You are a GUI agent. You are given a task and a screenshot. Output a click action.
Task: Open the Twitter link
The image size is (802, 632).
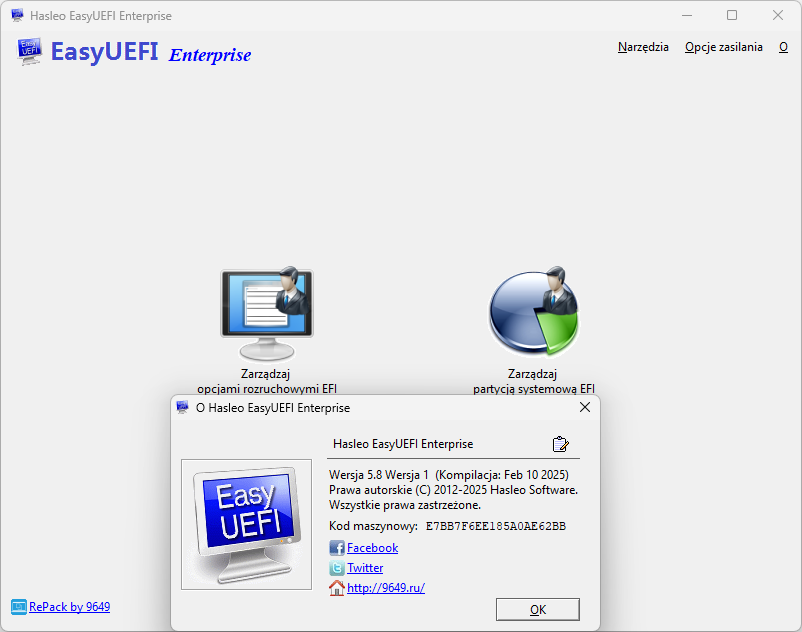point(365,568)
